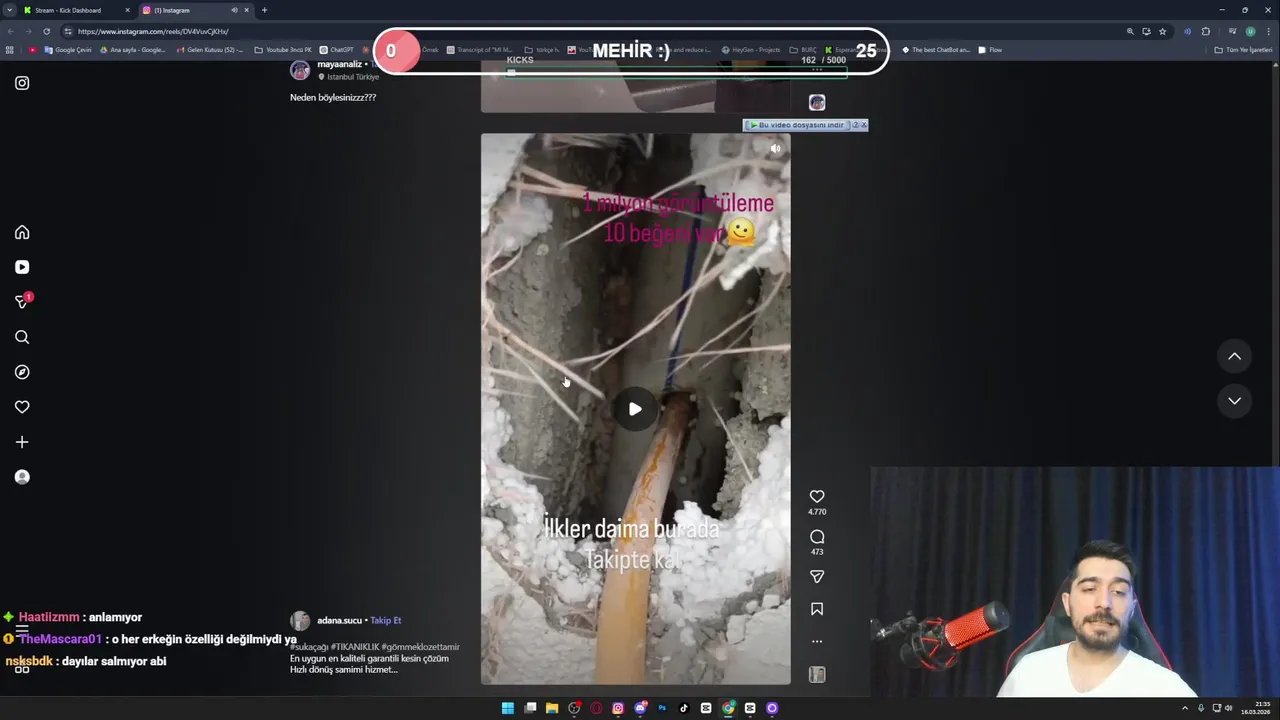Share the reel via paper plane icon
Image resolution: width=1280 pixels, height=720 pixels.
[x=817, y=577]
